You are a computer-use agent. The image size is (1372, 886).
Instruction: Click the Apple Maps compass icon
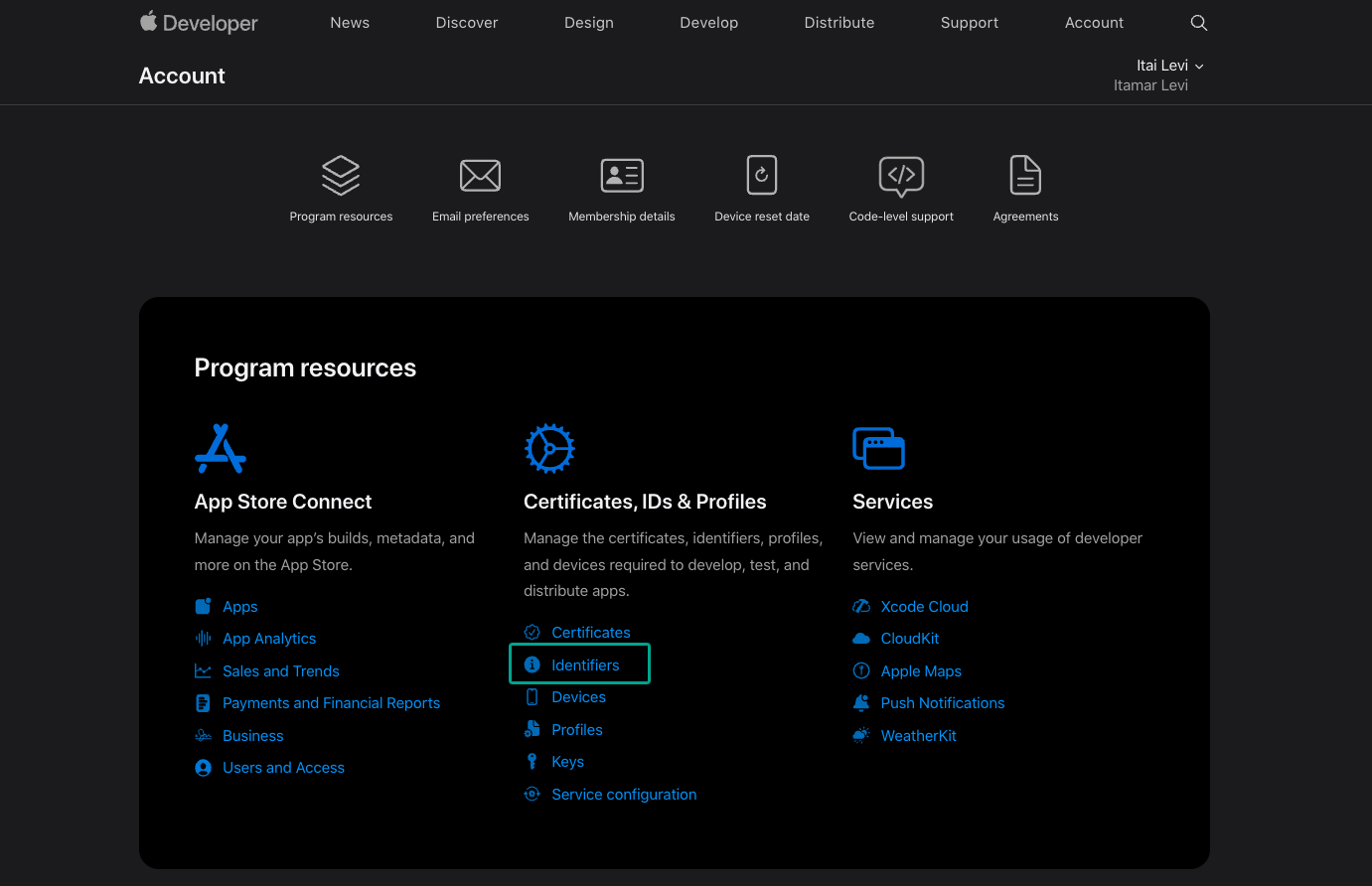click(x=861, y=670)
